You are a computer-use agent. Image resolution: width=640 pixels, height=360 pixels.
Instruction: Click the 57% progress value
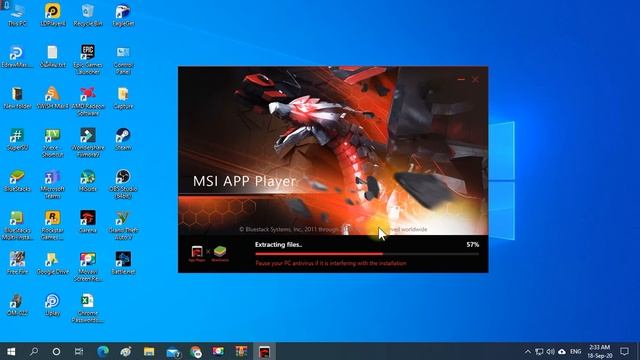click(x=473, y=244)
